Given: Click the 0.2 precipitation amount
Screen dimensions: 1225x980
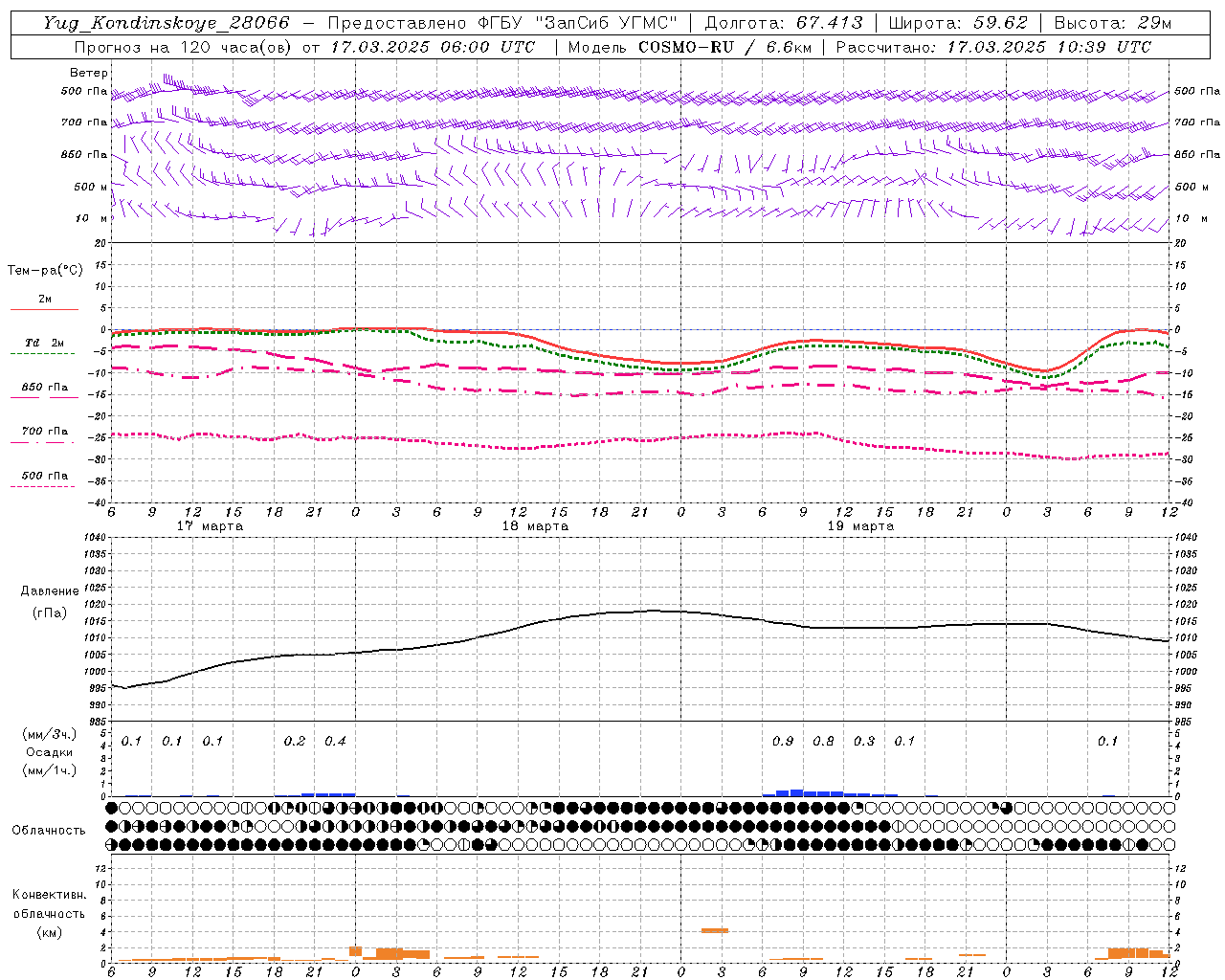Looking at the screenshot, I should click(x=295, y=742).
